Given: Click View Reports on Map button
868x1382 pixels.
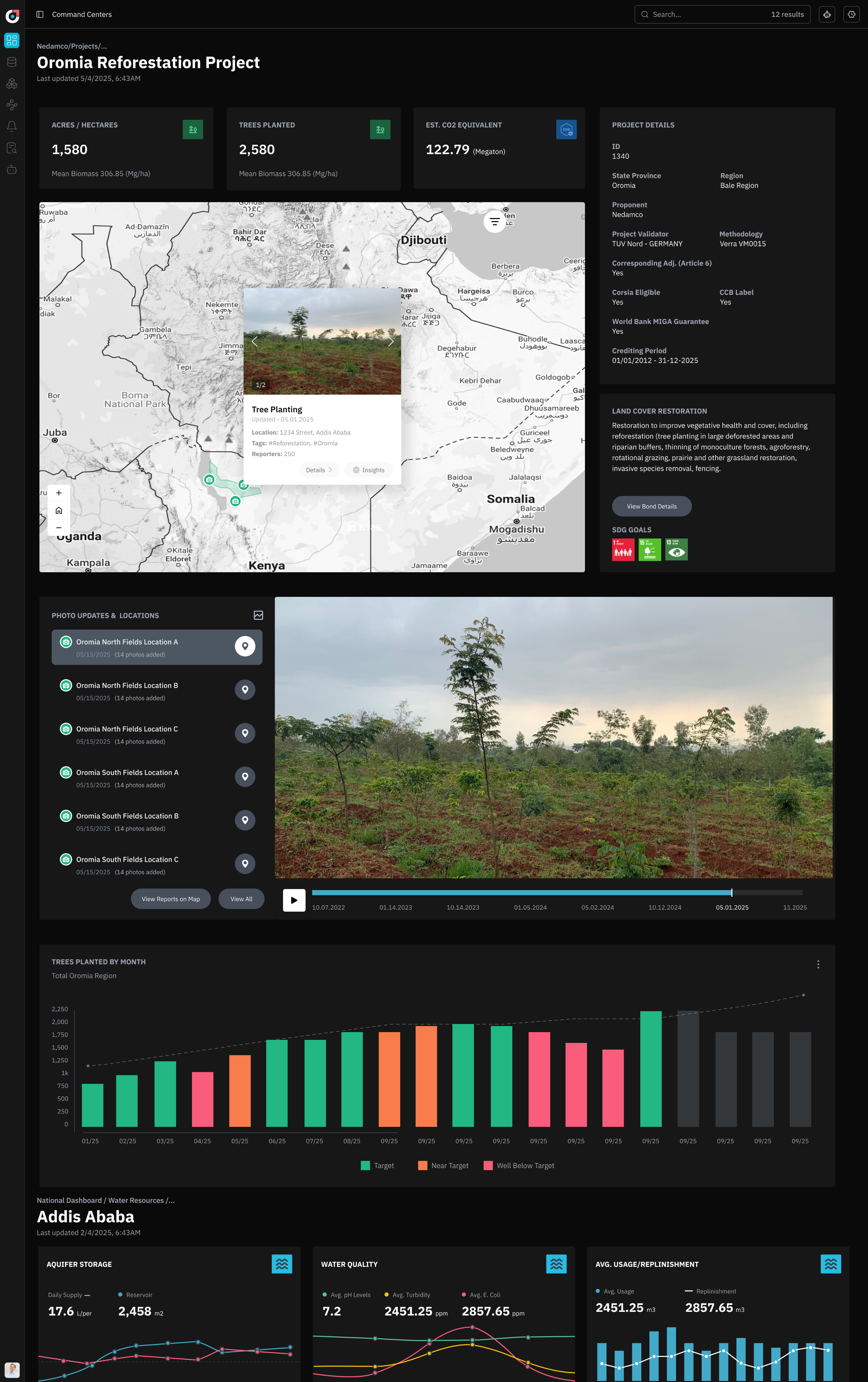Looking at the screenshot, I should tap(170, 899).
